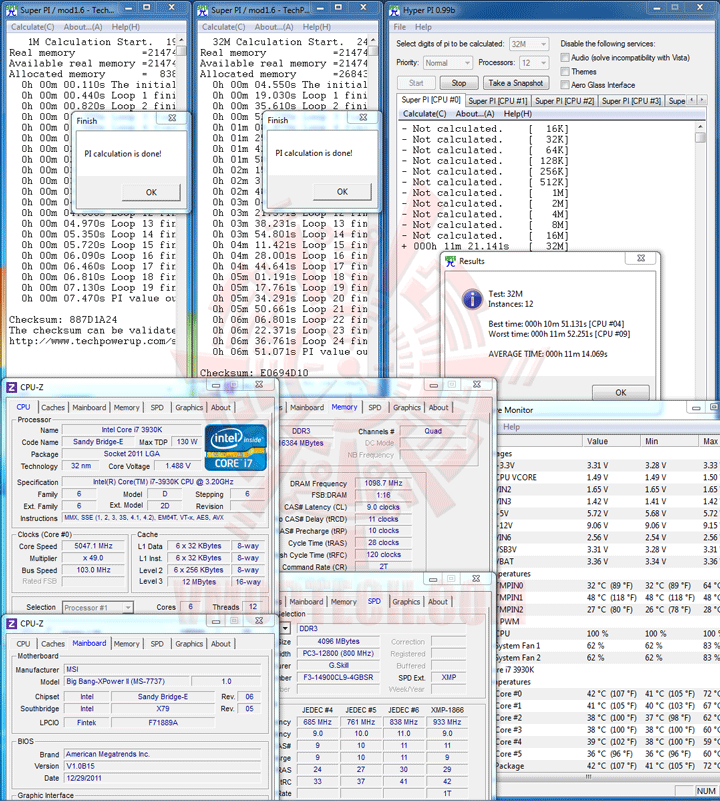
Task: Click the Hyper PI 0.99b title icon
Action: pyautogui.click(x=394, y=10)
